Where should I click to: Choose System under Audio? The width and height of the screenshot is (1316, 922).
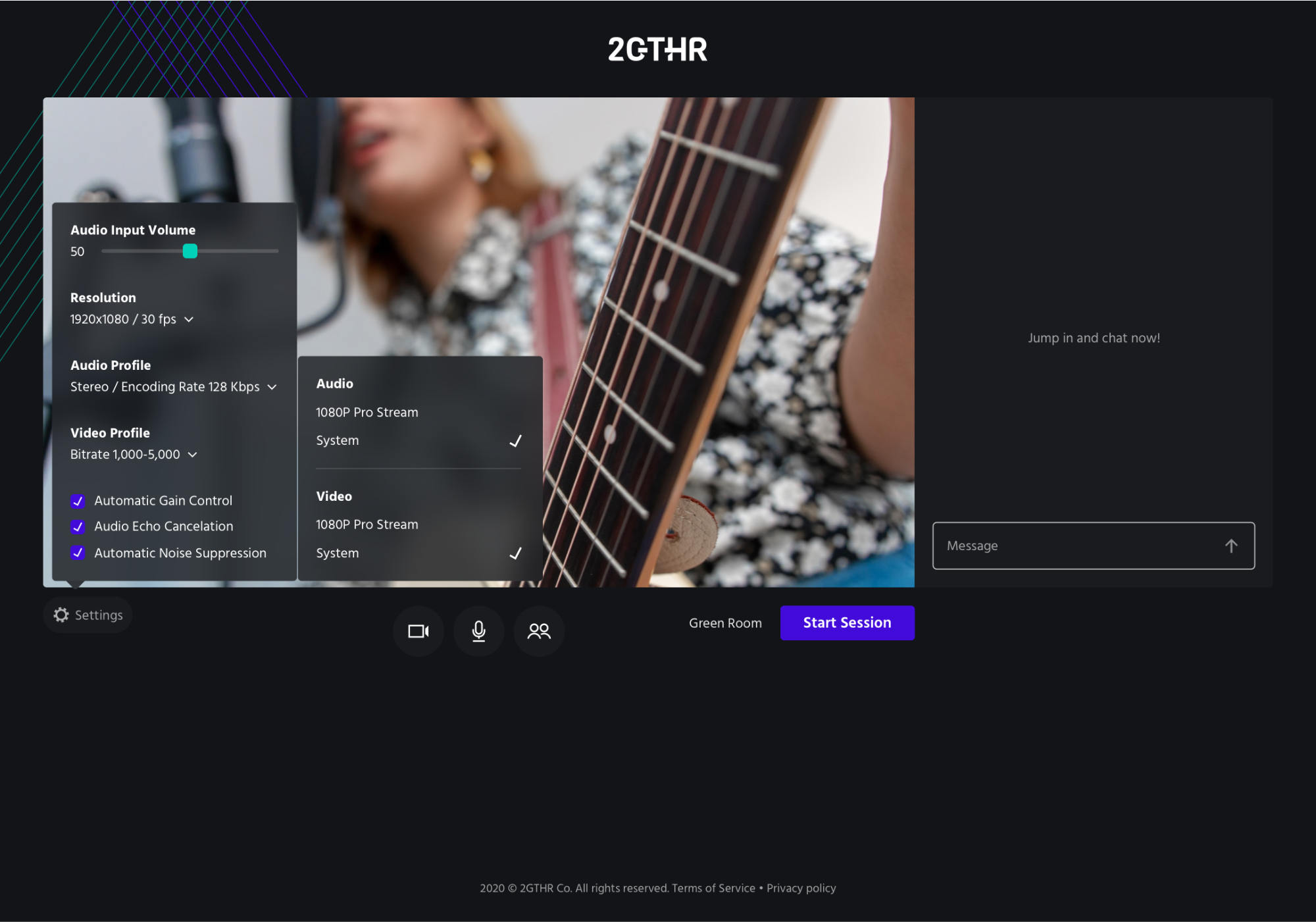click(338, 440)
